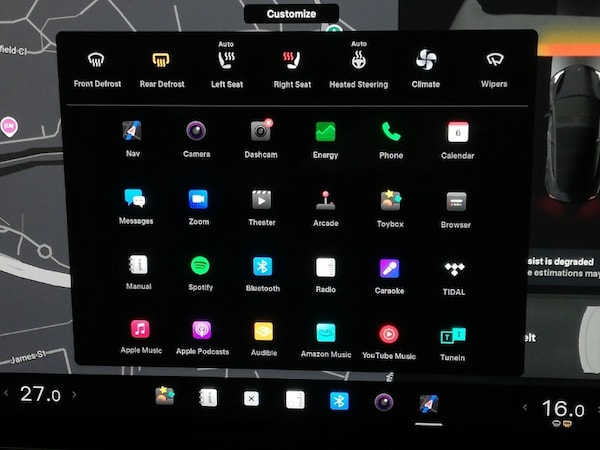Open the TIDAL music app
The image size is (600, 450).
click(x=455, y=269)
